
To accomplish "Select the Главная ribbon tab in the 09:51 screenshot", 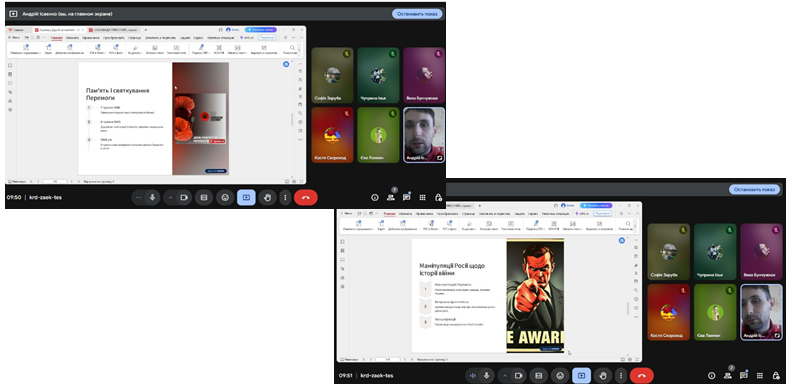I will (x=390, y=214).
